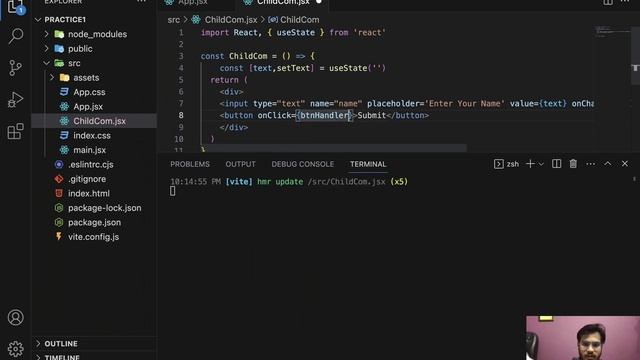
Task: Switch to the PROBLEMS tab
Action: 190,164
